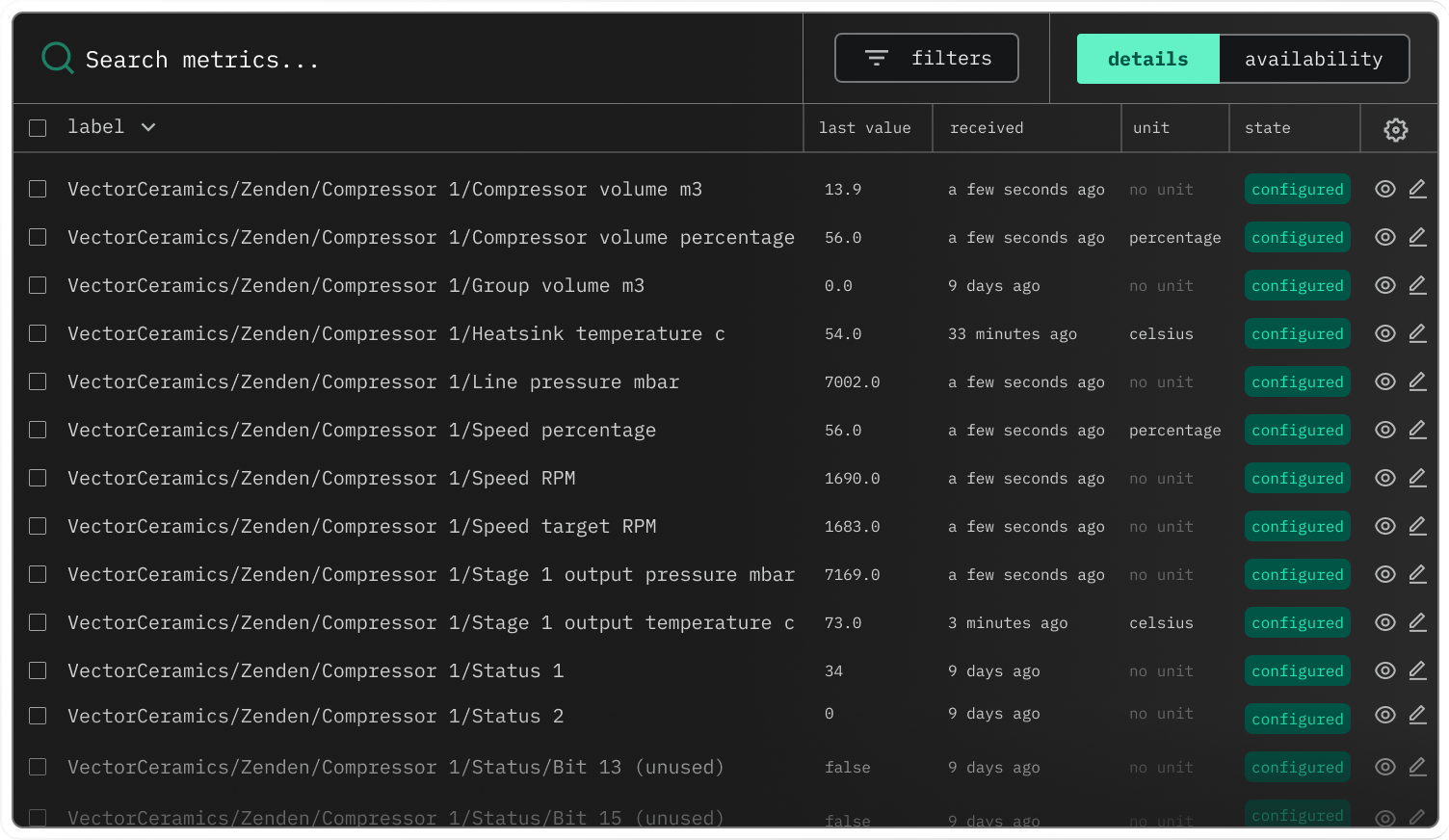Open the filters button
The image size is (1449, 840).
pos(927,58)
